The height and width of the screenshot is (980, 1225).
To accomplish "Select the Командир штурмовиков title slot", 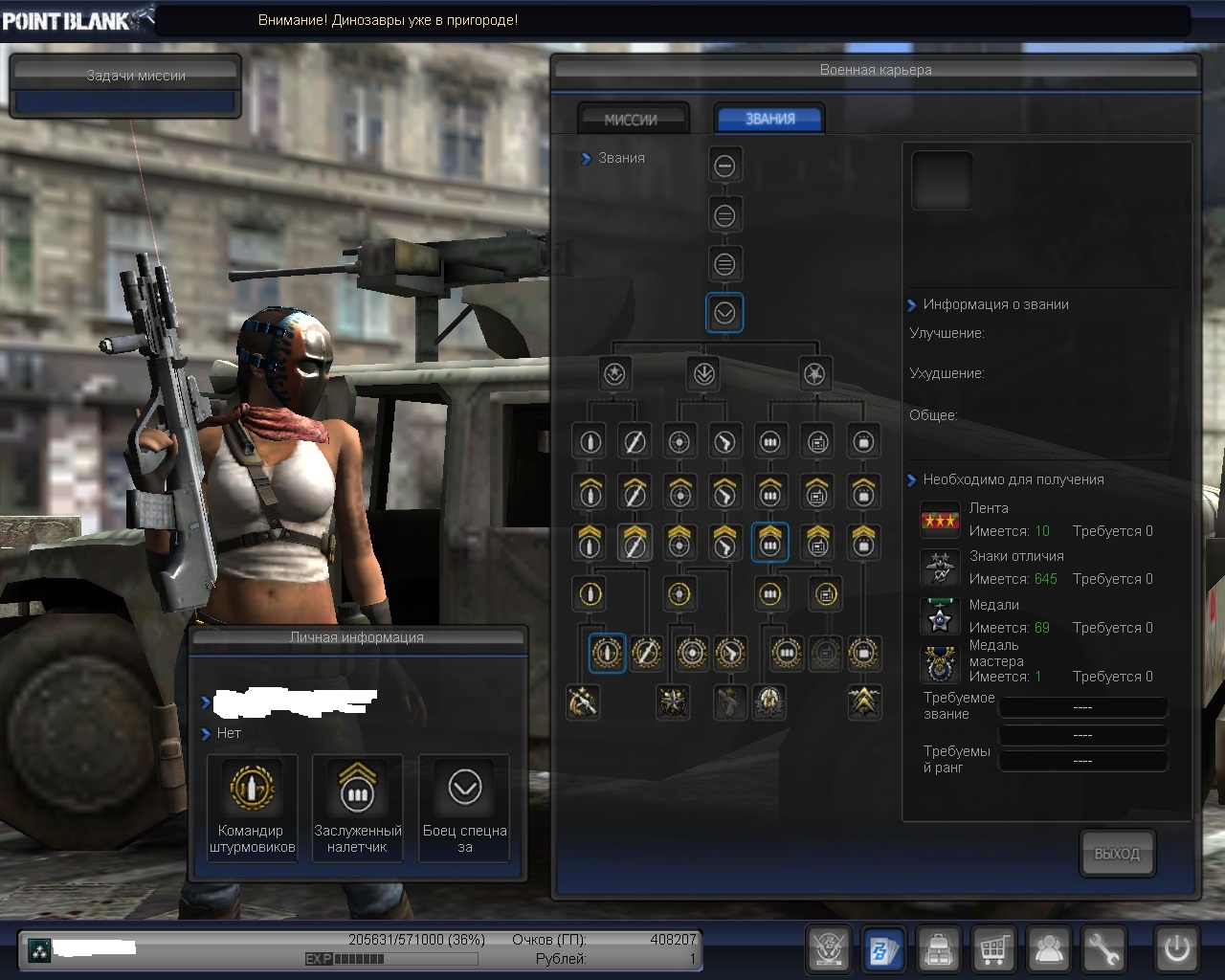I will coord(252,807).
